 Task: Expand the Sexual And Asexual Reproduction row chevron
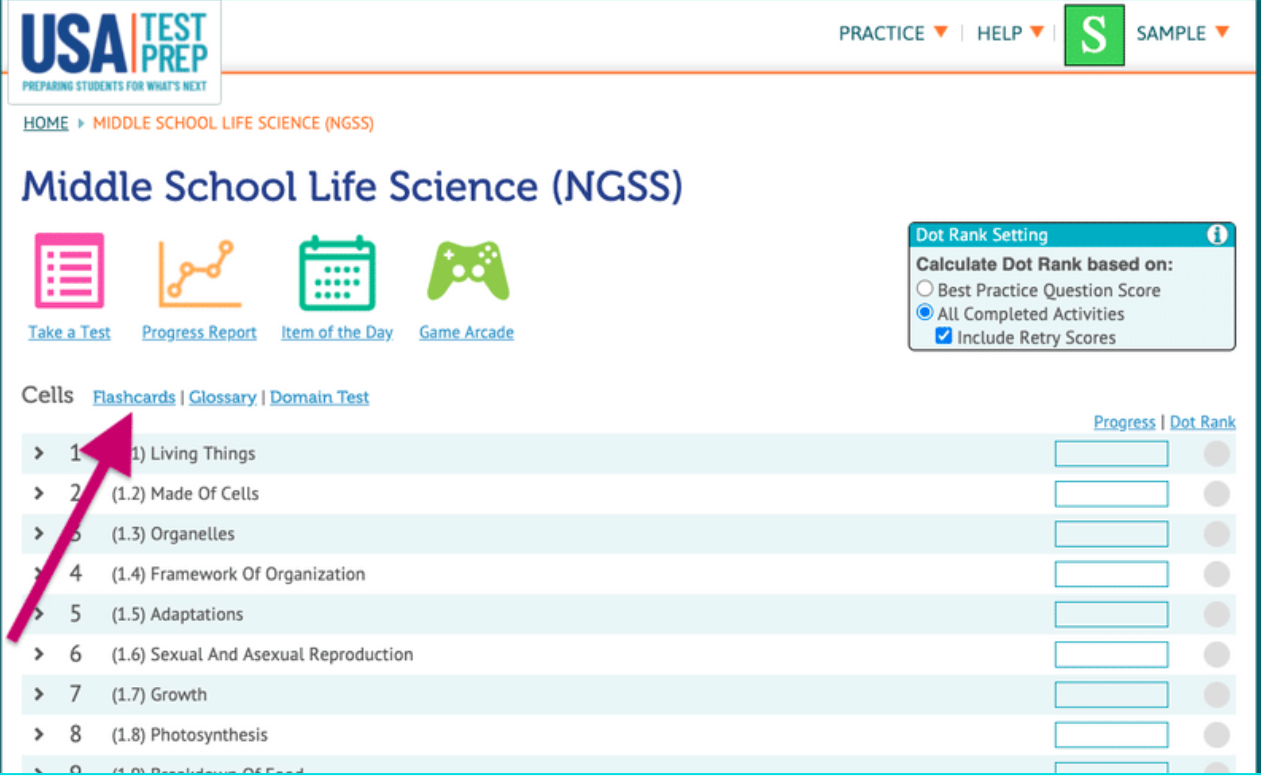[x=39, y=654]
